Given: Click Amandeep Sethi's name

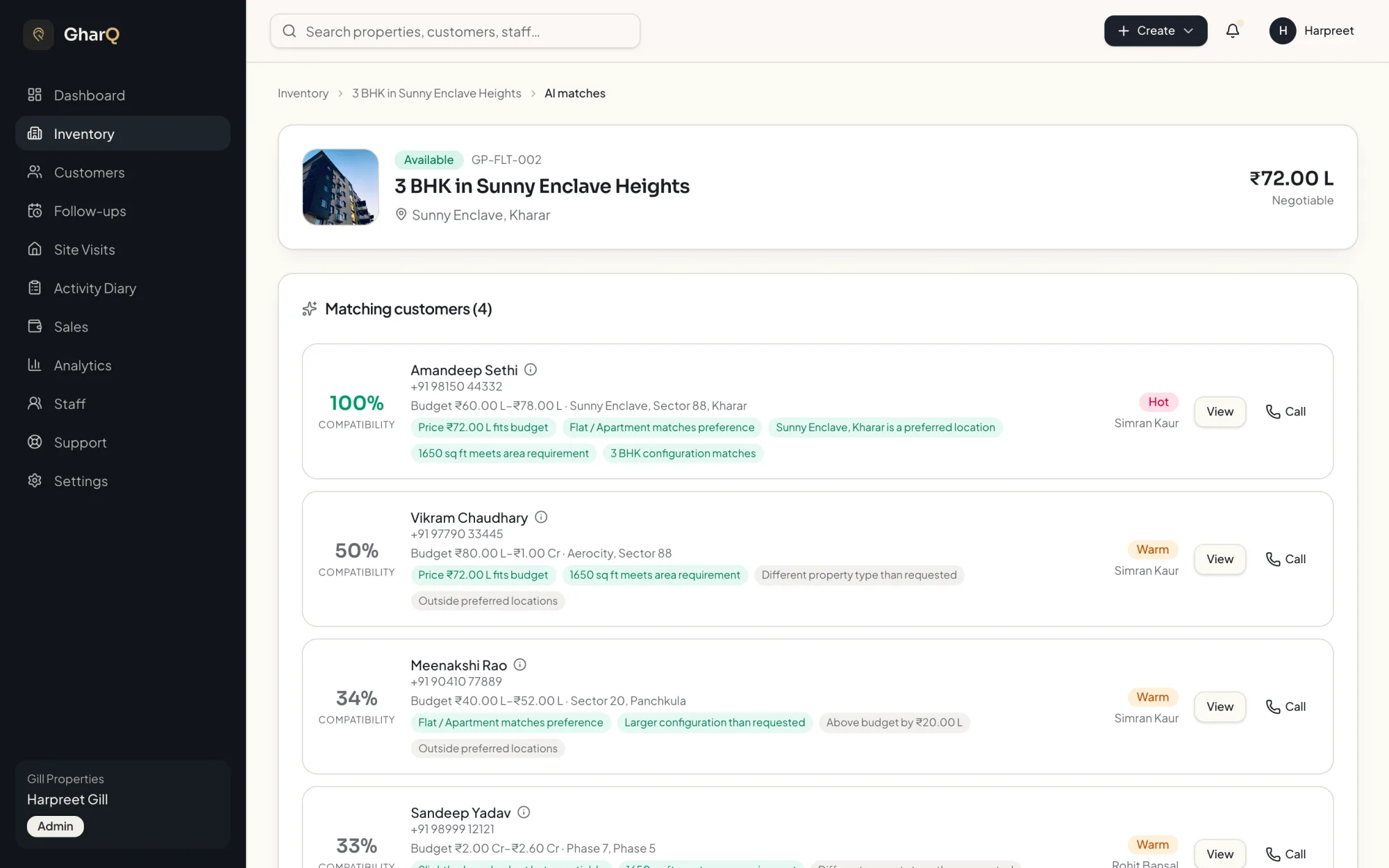Looking at the screenshot, I should coord(464,370).
